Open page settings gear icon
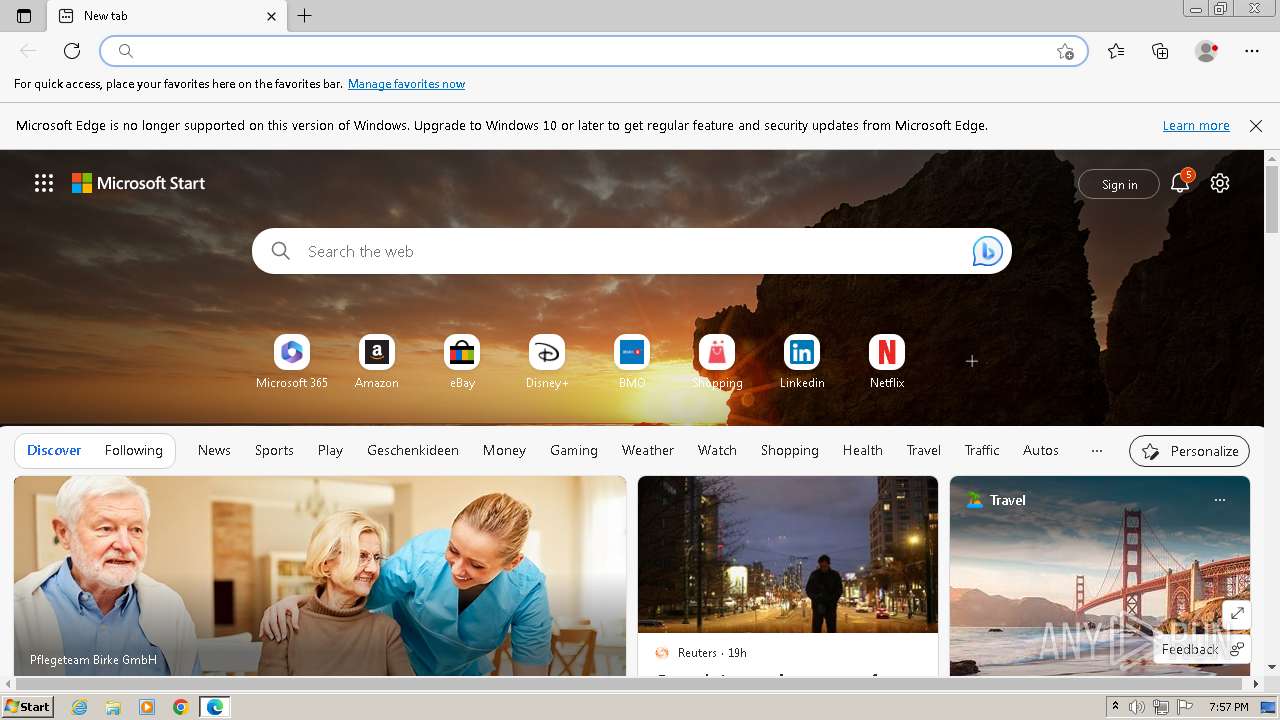 (1220, 183)
